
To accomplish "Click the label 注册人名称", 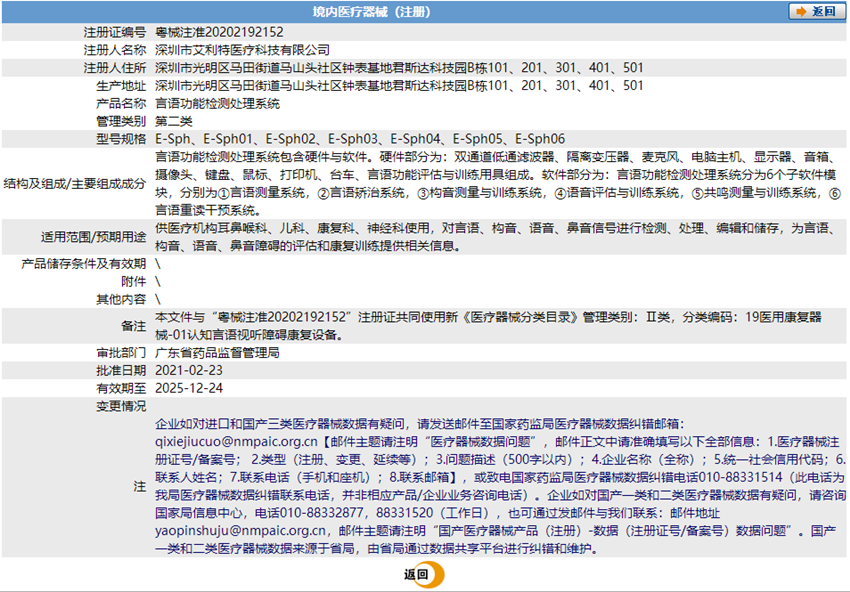I will [x=114, y=50].
